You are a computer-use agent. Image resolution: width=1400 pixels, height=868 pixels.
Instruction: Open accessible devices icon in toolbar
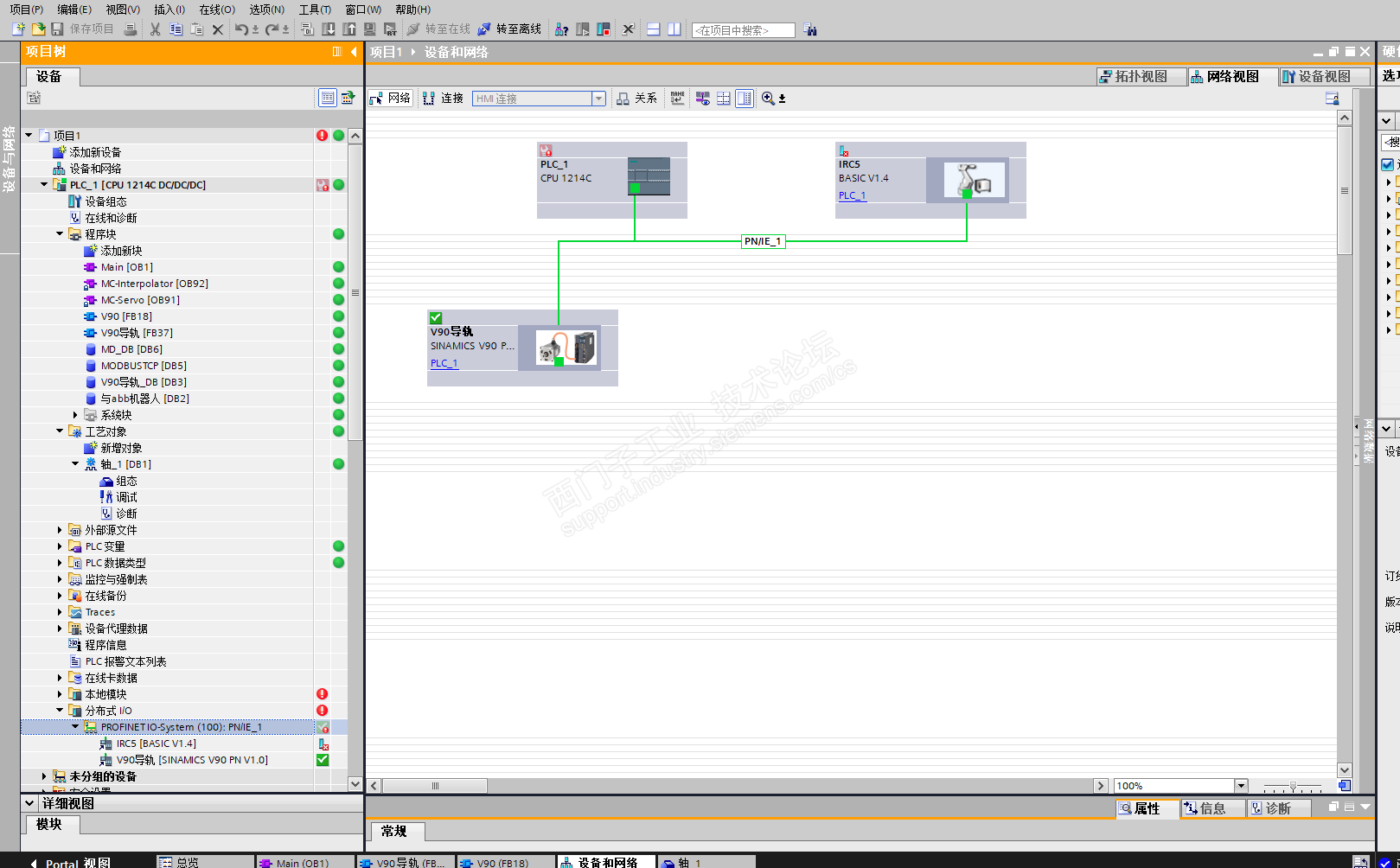tap(561, 29)
